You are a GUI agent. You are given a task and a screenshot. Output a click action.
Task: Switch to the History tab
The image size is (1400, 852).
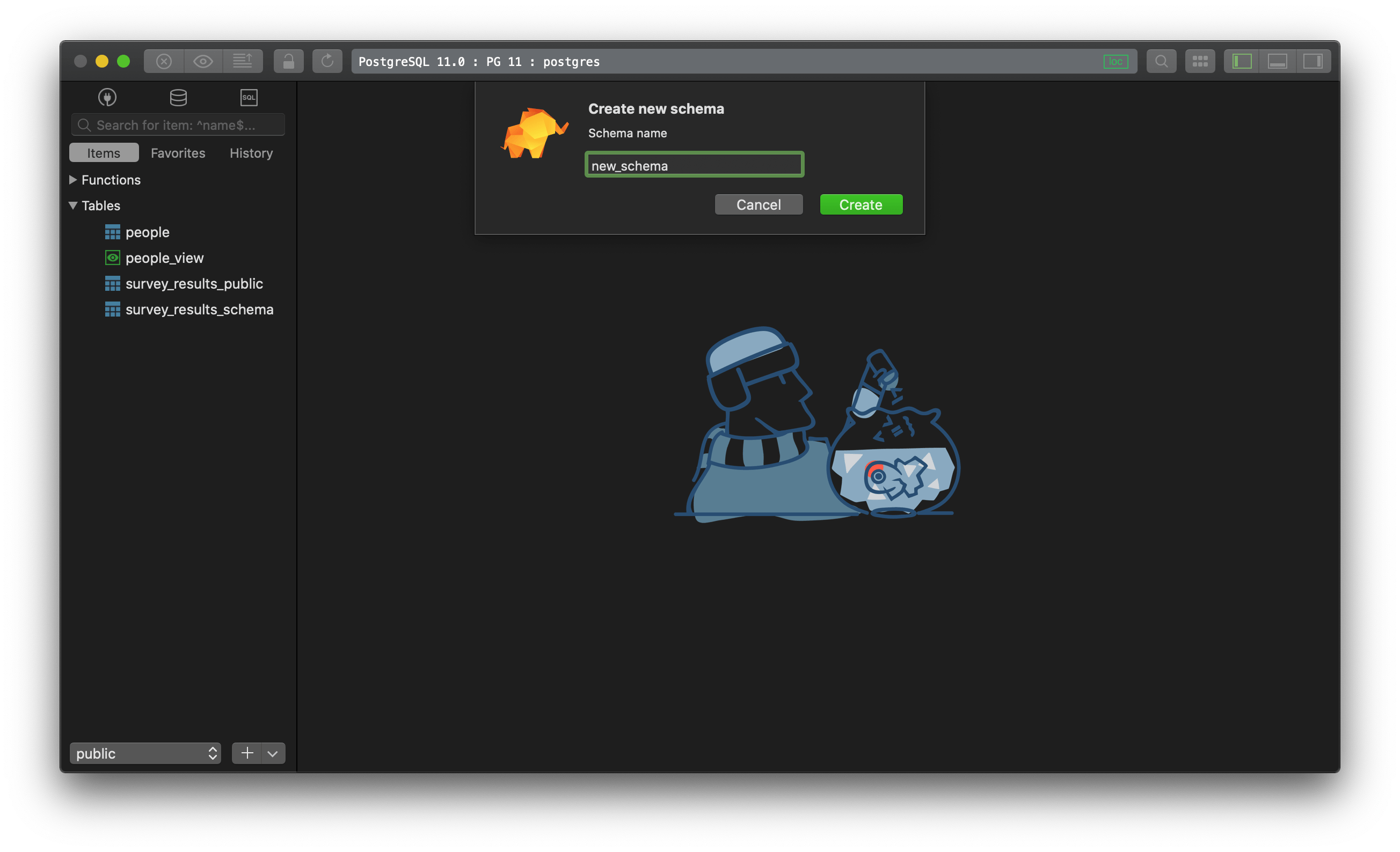tap(251, 152)
